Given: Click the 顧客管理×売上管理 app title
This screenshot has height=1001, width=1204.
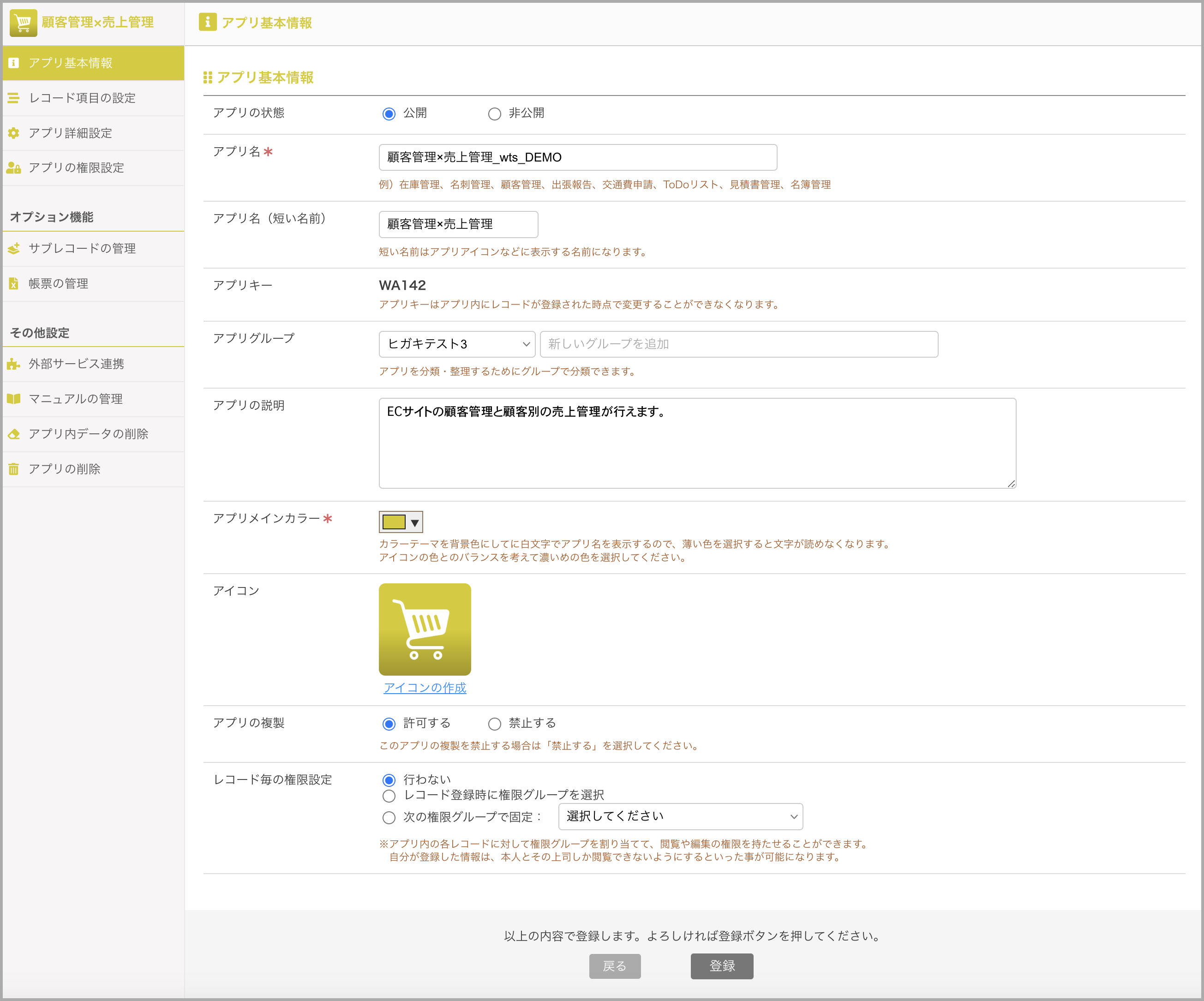Looking at the screenshot, I should (x=97, y=22).
